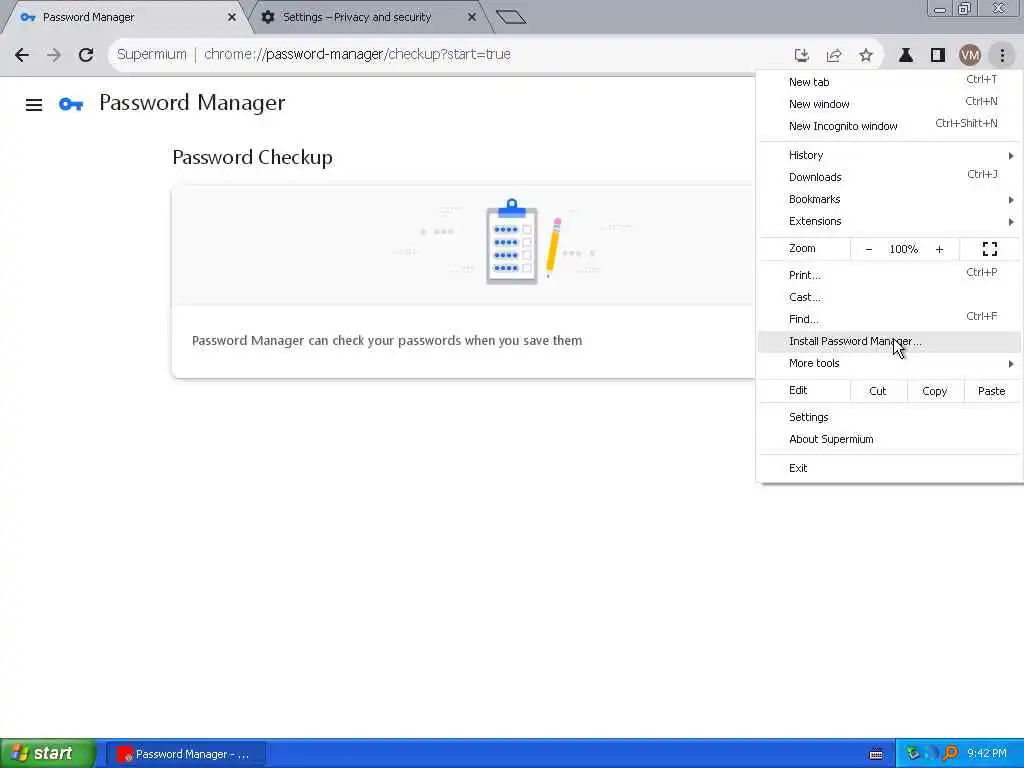Increase zoom with the plus button
The height and width of the screenshot is (768, 1024).
pos(939,249)
